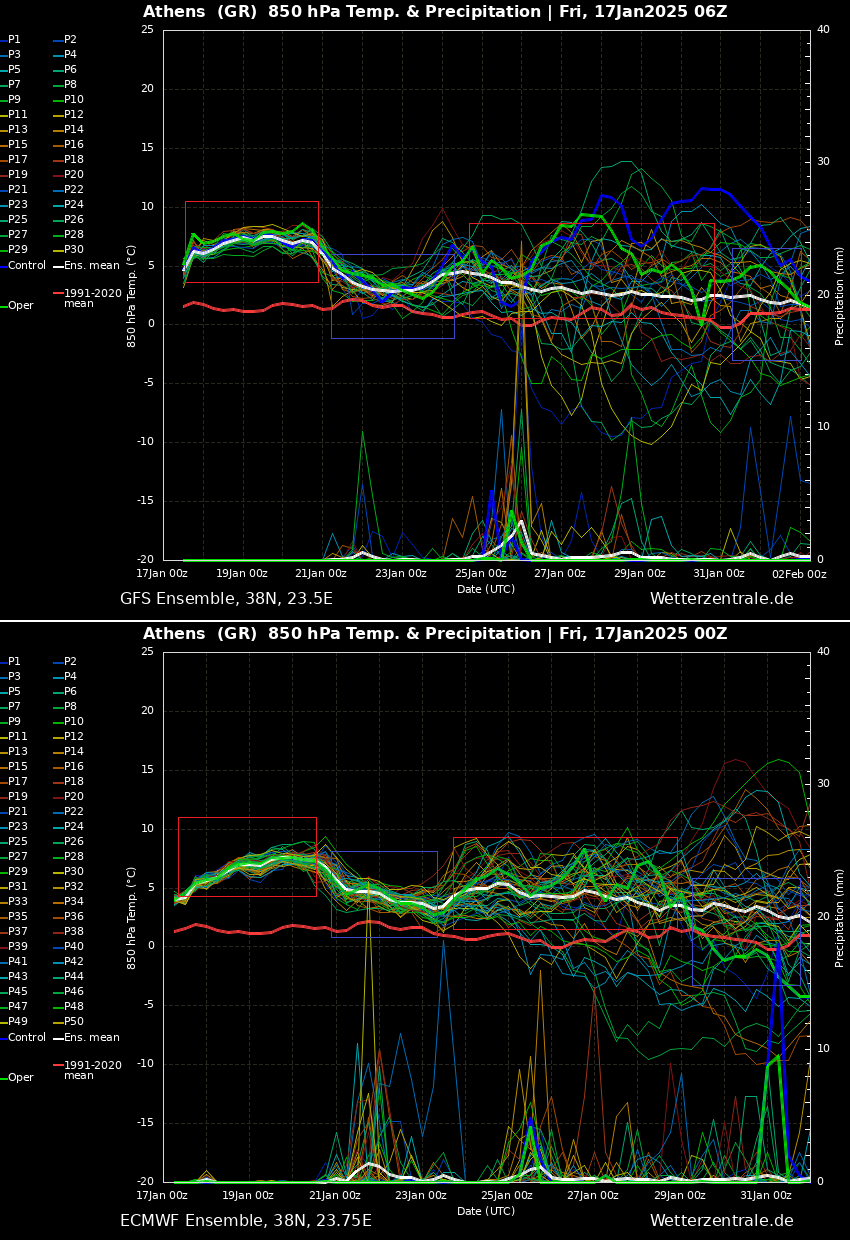Screen dimensions: 850x1240
Task: Choose legend entry P41
Action: tap(14, 961)
